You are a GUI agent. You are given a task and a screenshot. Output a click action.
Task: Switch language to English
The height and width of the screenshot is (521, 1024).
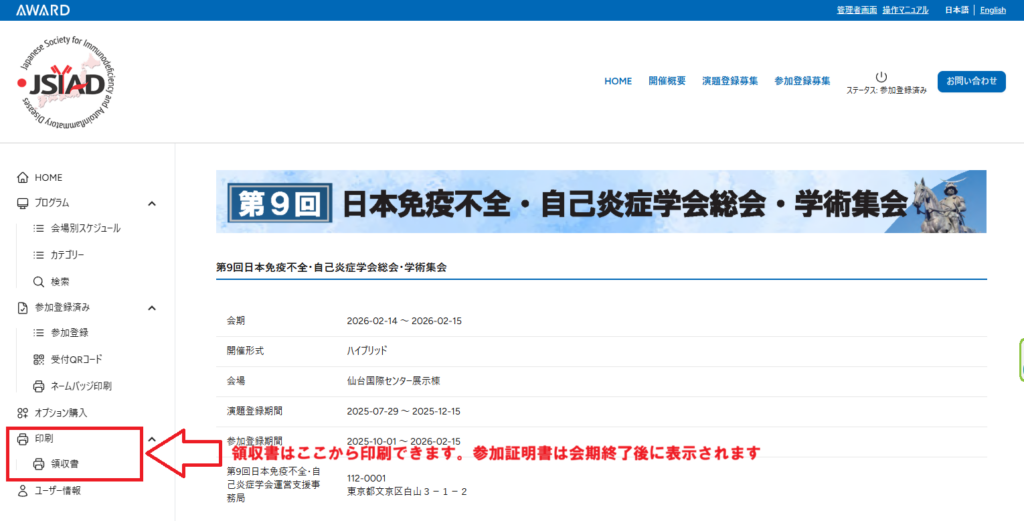point(993,10)
